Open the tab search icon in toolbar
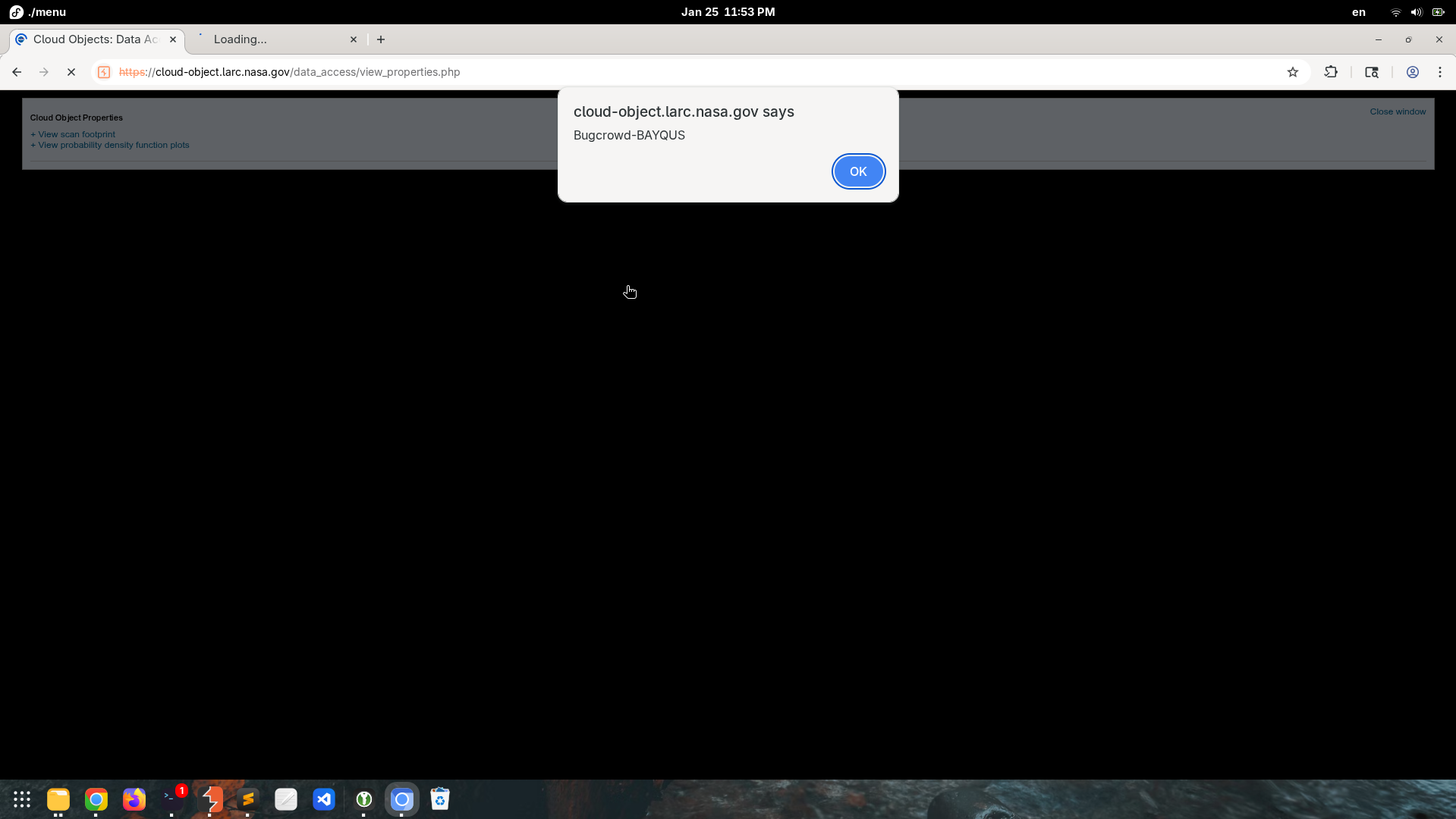Image resolution: width=1456 pixels, height=819 pixels. point(1372,72)
